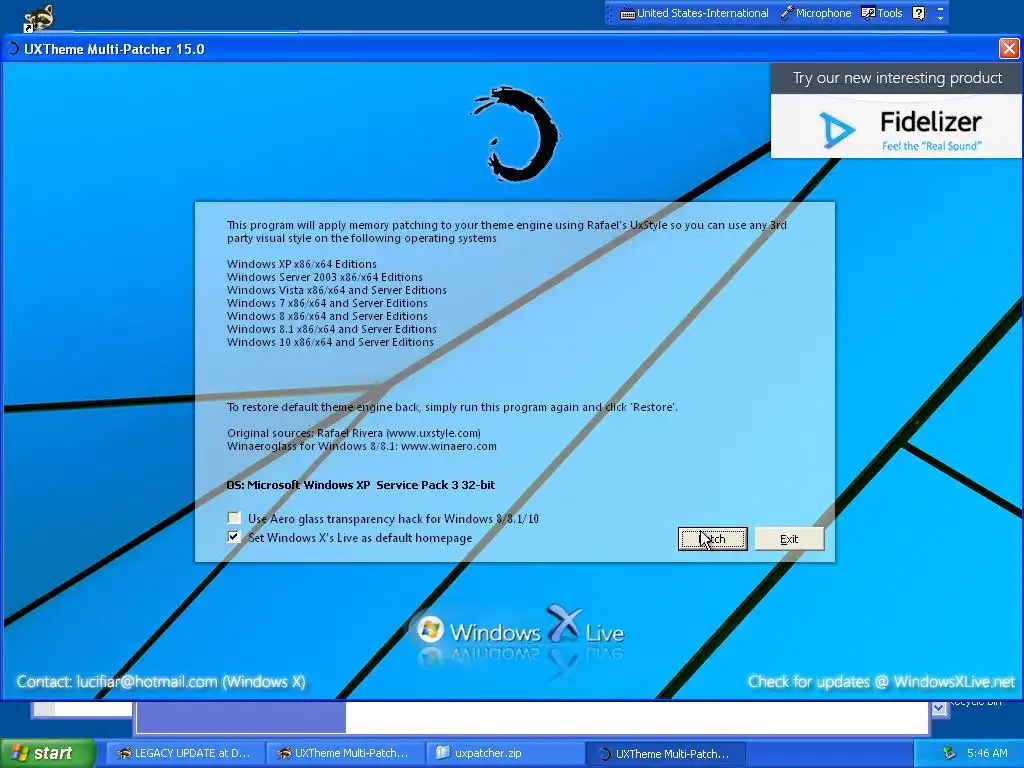Viewport: 1024px width, 768px height.
Task: Click Try our new interesting product banner
Action: click(897, 78)
